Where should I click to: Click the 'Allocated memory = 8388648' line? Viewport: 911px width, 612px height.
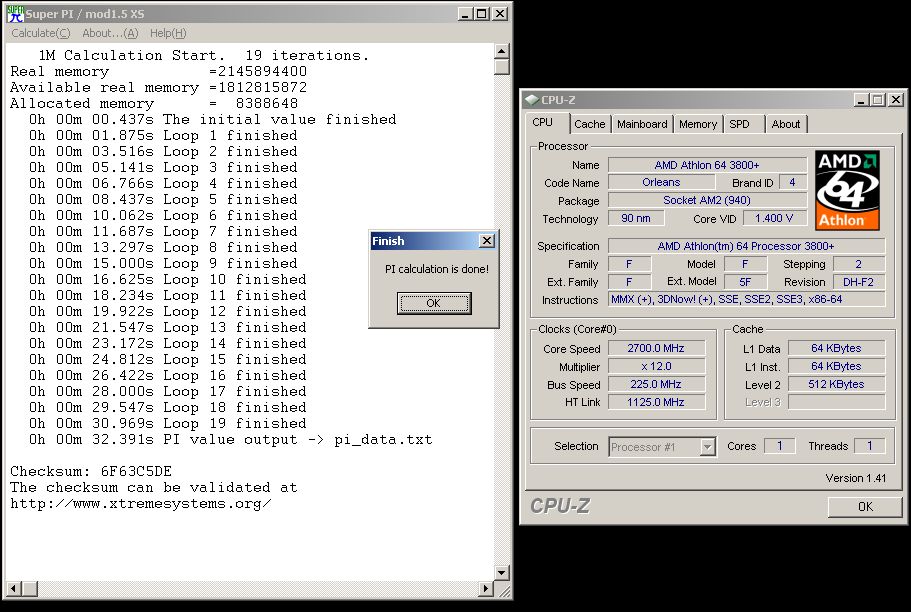(x=154, y=103)
